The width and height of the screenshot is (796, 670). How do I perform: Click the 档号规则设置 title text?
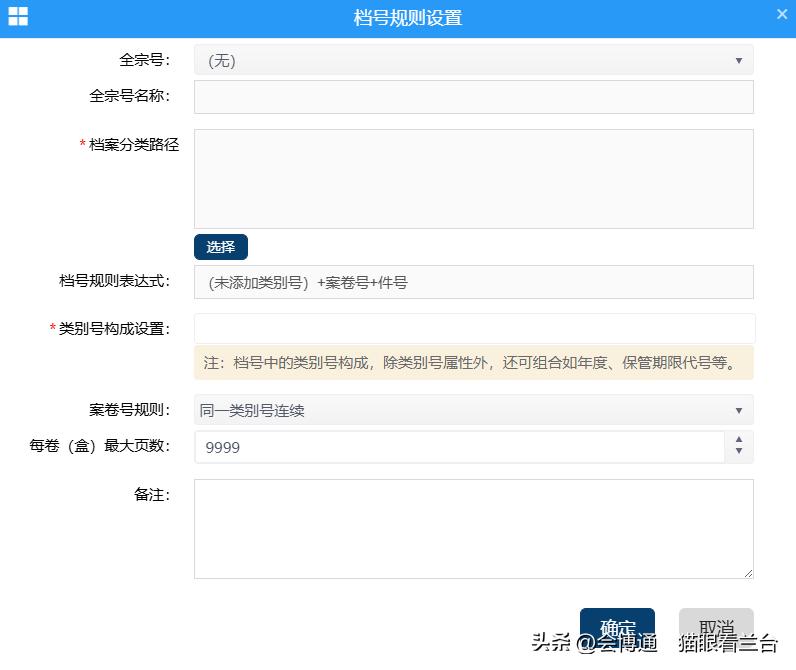(x=408, y=18)
